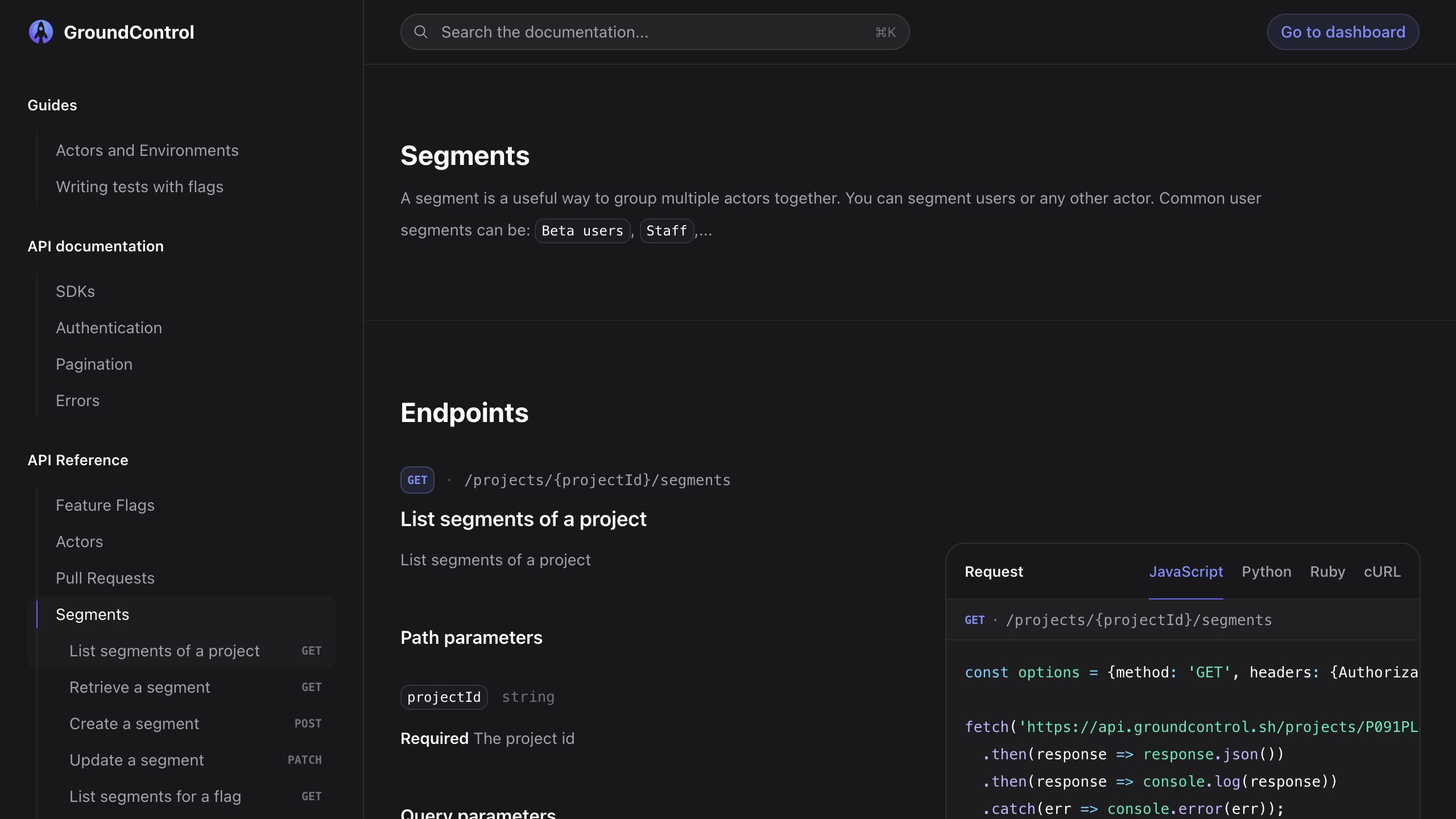Click the API documentation section header
Image resolution: width=1456 pixels, height=819 pixels.
(x=96, y=246)
